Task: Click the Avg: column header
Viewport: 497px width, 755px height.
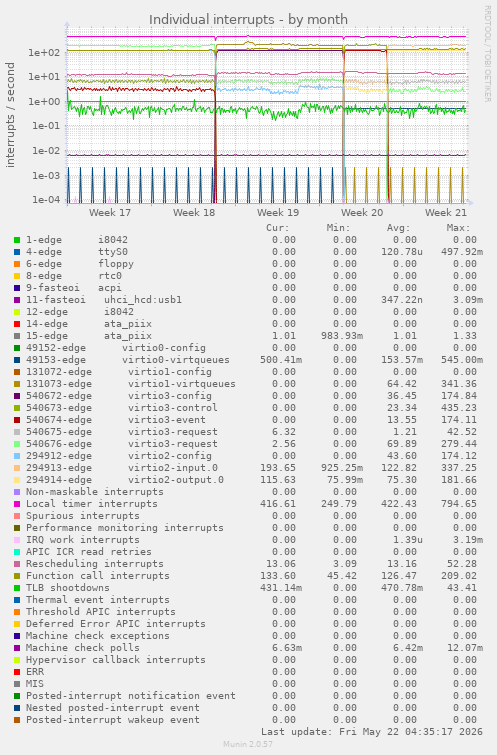Action: (398, 228)
